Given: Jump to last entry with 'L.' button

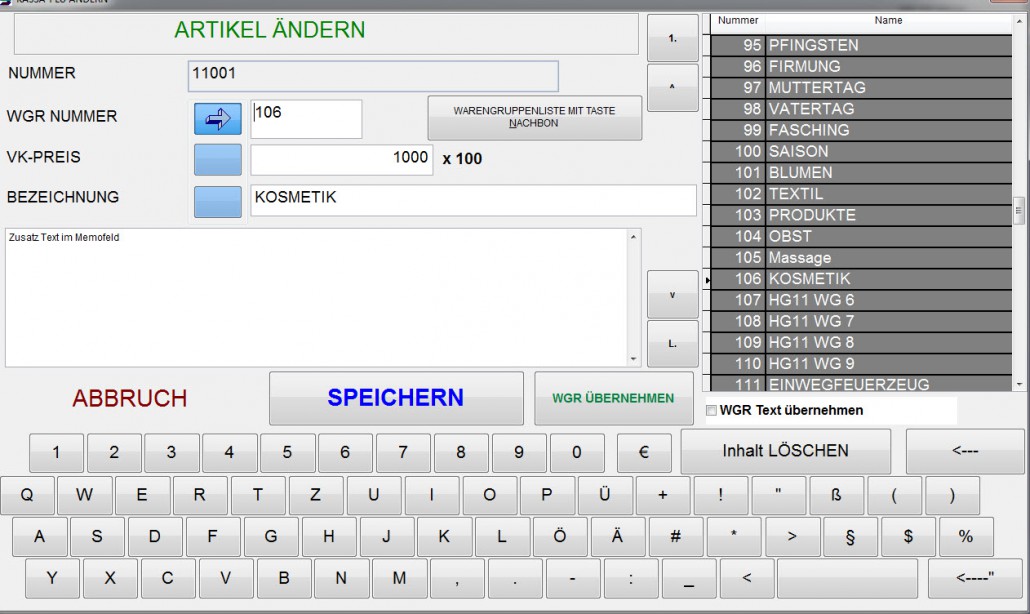Looking at the screenshot, I should point(671,344).
